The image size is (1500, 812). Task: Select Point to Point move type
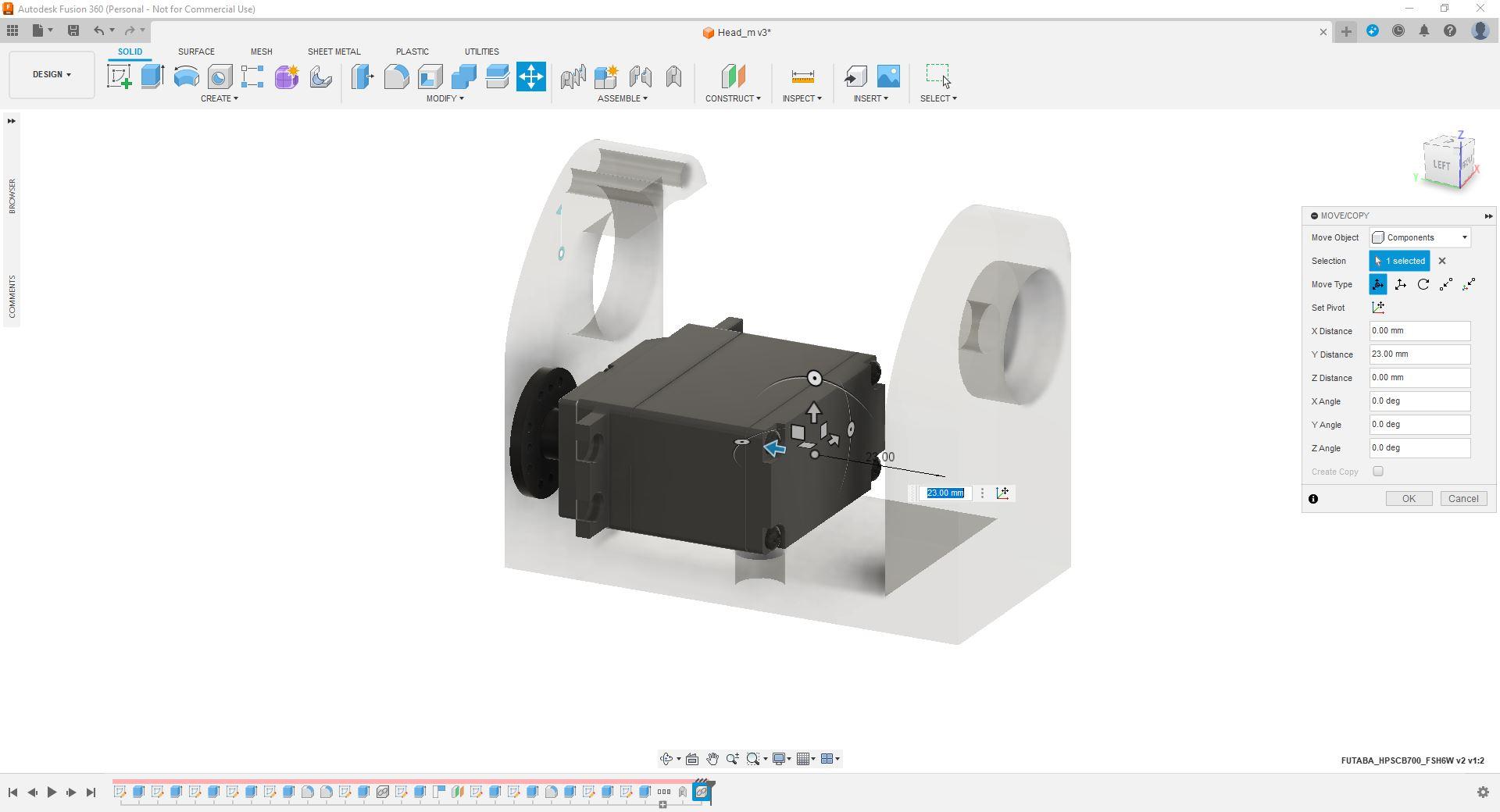[x=1446, y=284]
